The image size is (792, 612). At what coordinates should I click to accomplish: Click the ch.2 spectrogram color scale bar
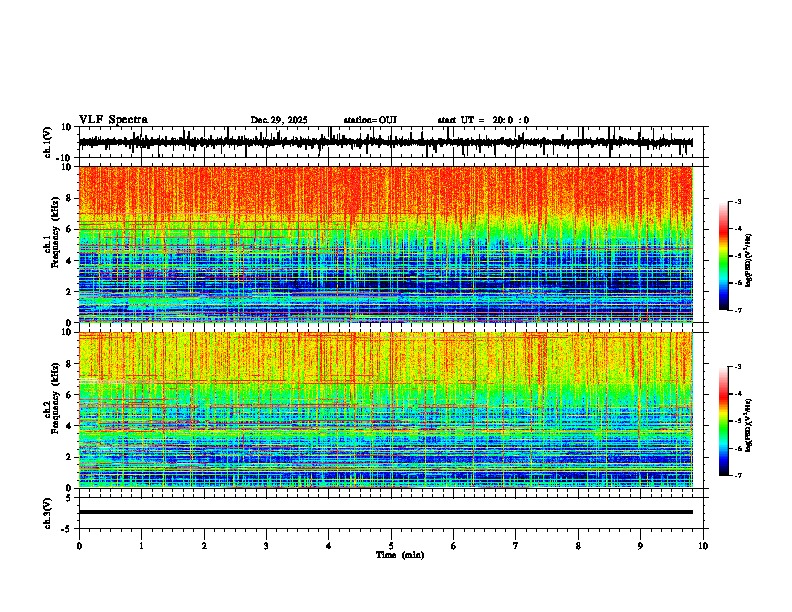click(x=724, y=421)
